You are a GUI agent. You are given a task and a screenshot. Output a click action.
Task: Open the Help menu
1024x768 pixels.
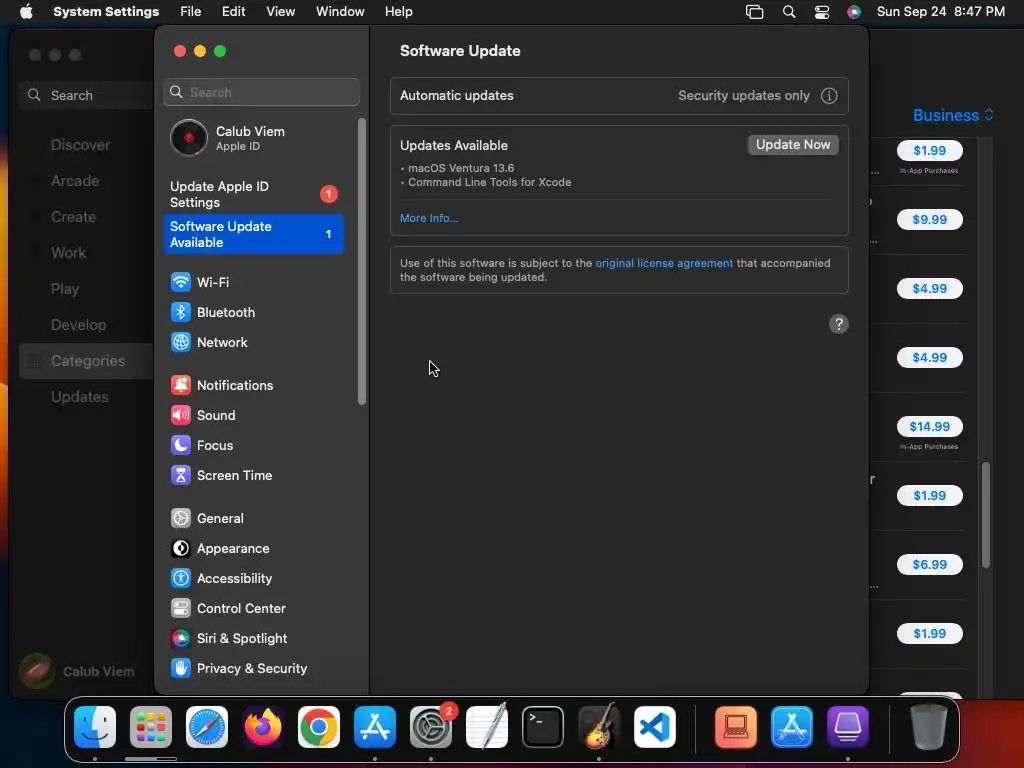click(398, 12)
